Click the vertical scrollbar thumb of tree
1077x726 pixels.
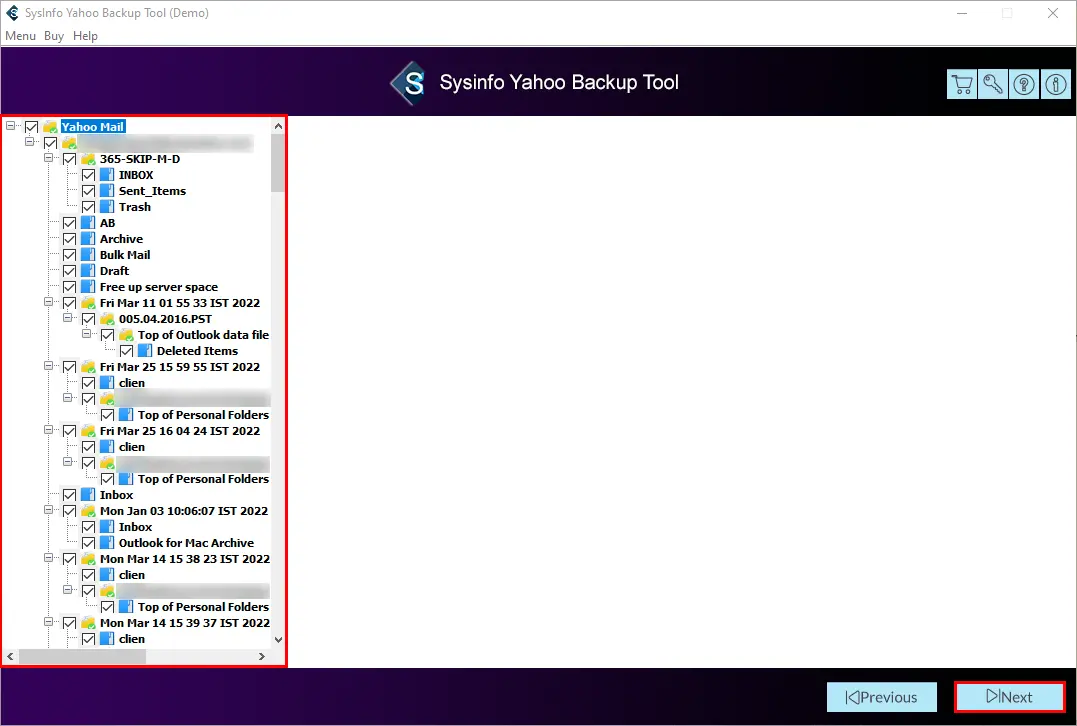(277, 163)
